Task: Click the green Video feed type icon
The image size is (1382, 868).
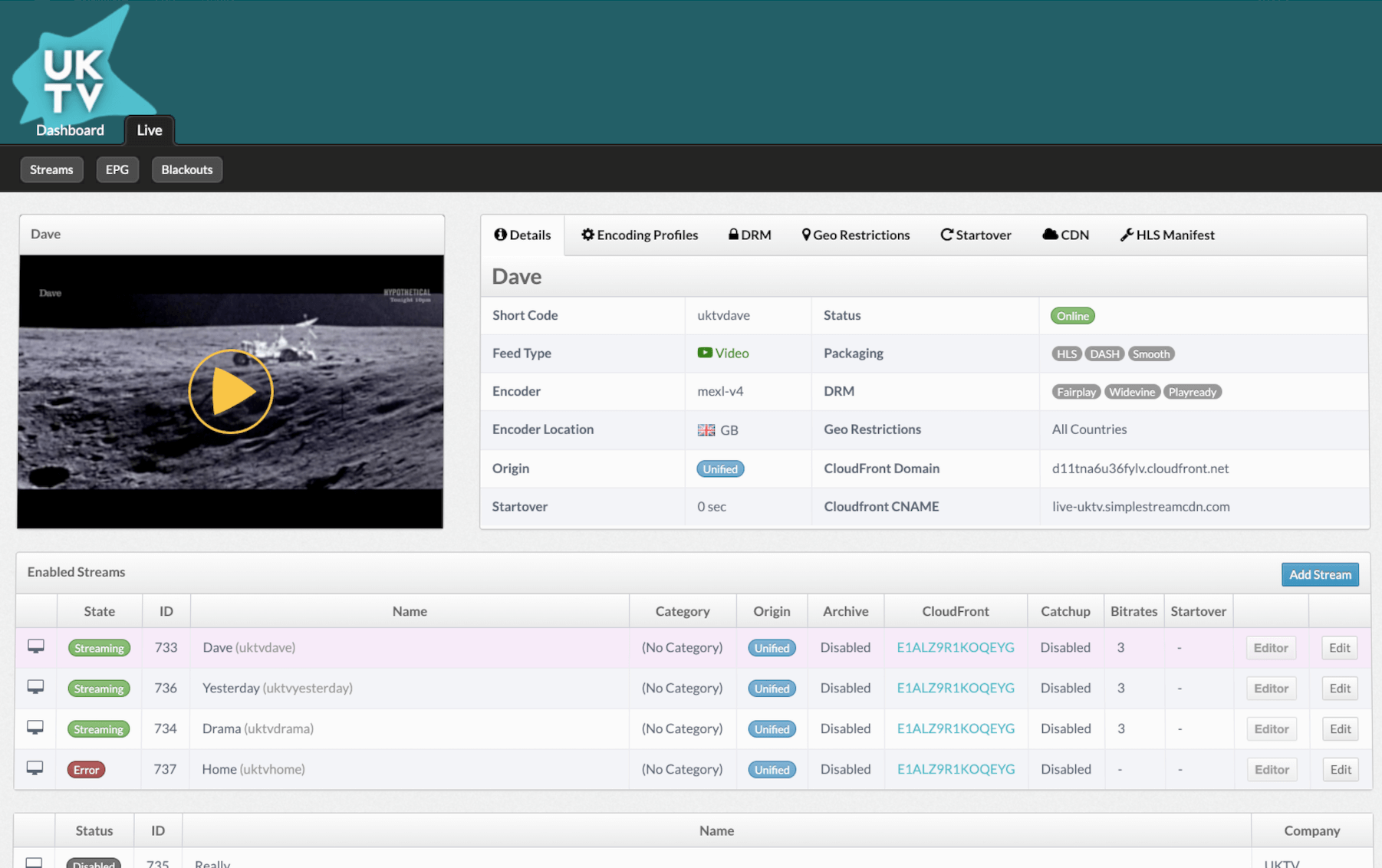Action: point(705,353)
